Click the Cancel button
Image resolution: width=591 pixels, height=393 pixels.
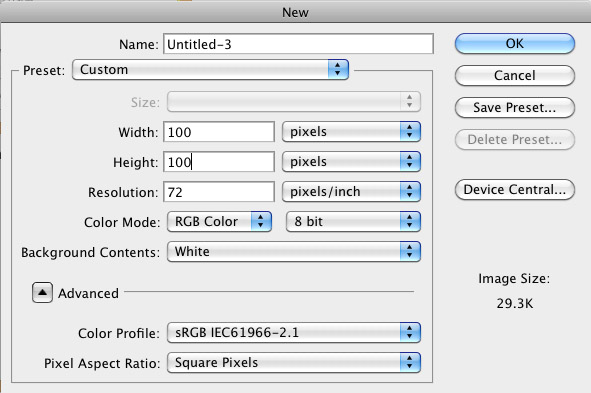click(515, 75)
